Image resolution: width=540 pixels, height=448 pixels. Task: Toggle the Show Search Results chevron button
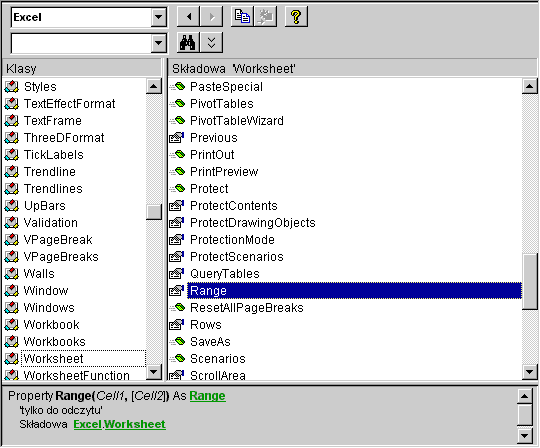(211, 43)
